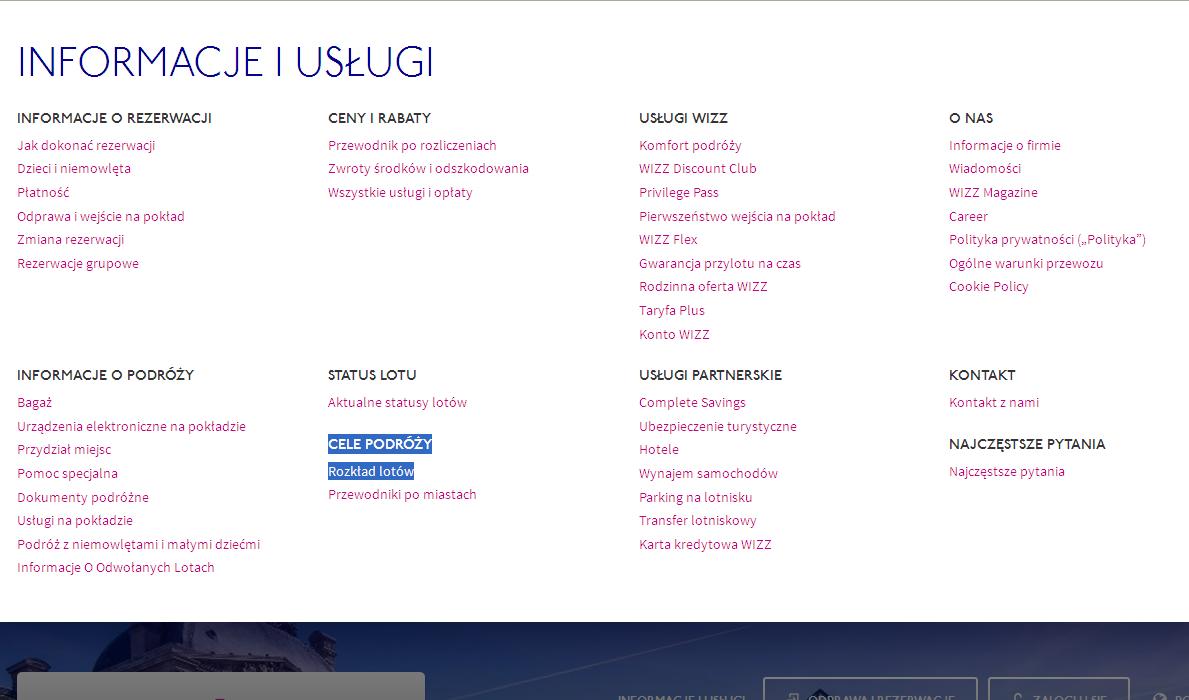Click the USŁUGI PARTNERSKIE heading
Screen dimensions: 1189x700
(x=711, y=375)
